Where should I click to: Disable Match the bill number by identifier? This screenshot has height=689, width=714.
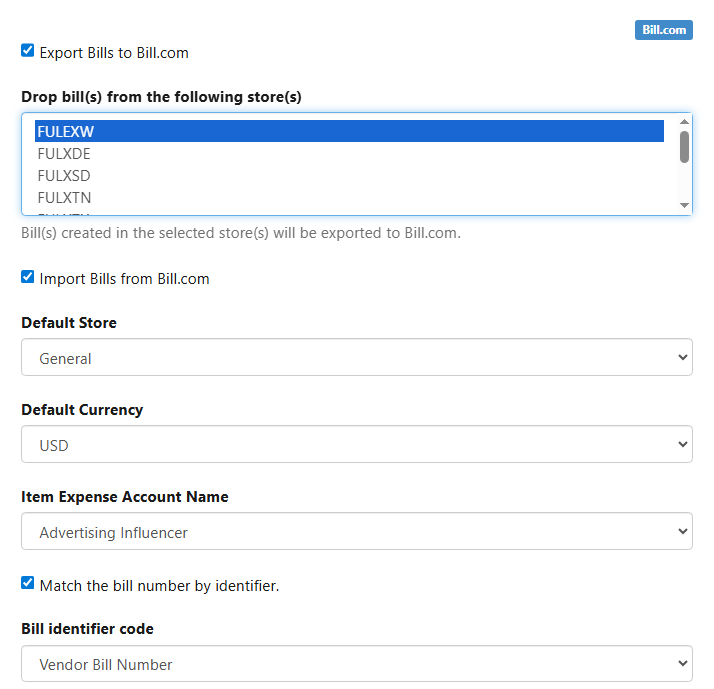(28, 583)
